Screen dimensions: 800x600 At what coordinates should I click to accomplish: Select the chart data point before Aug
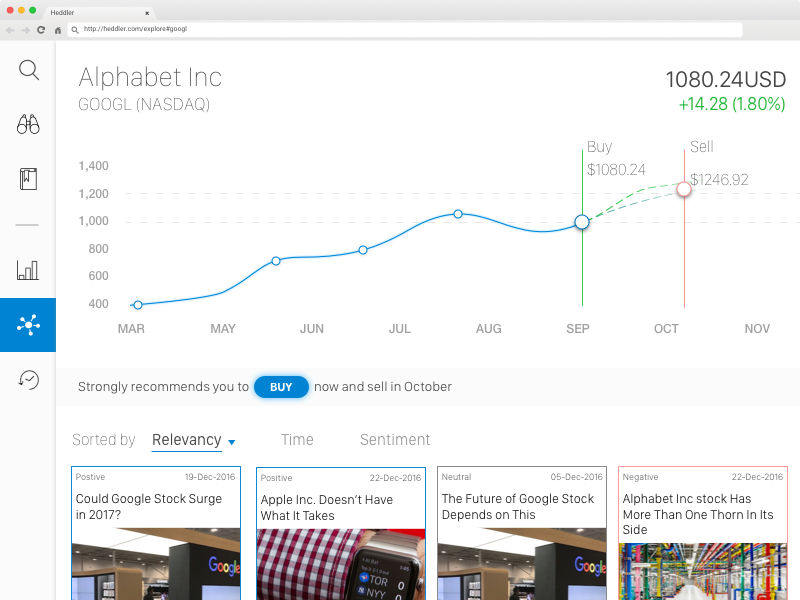458,214
